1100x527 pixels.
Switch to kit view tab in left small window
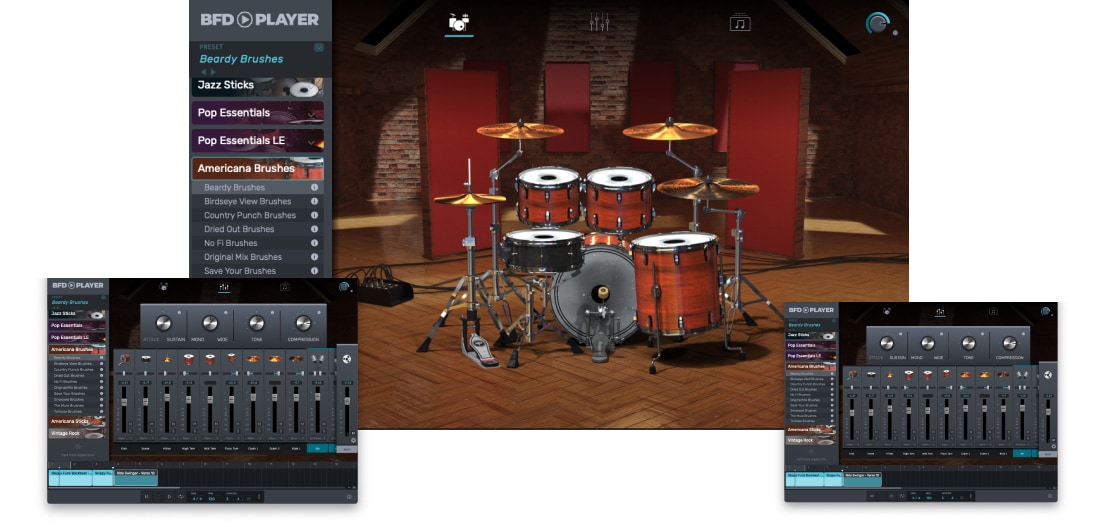point(163,286)
